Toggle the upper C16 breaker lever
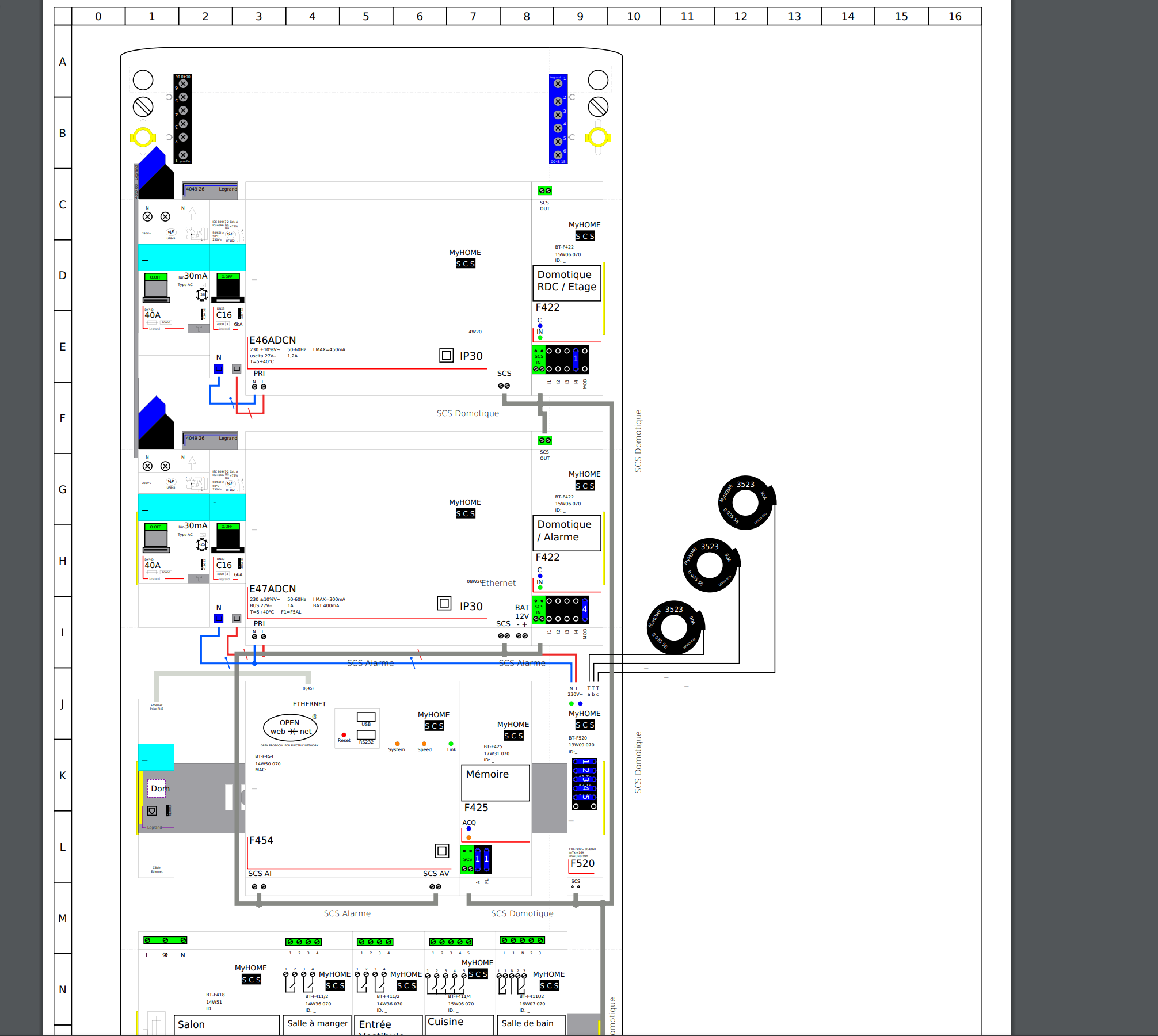1158x1036 pixels. point(228,288)
